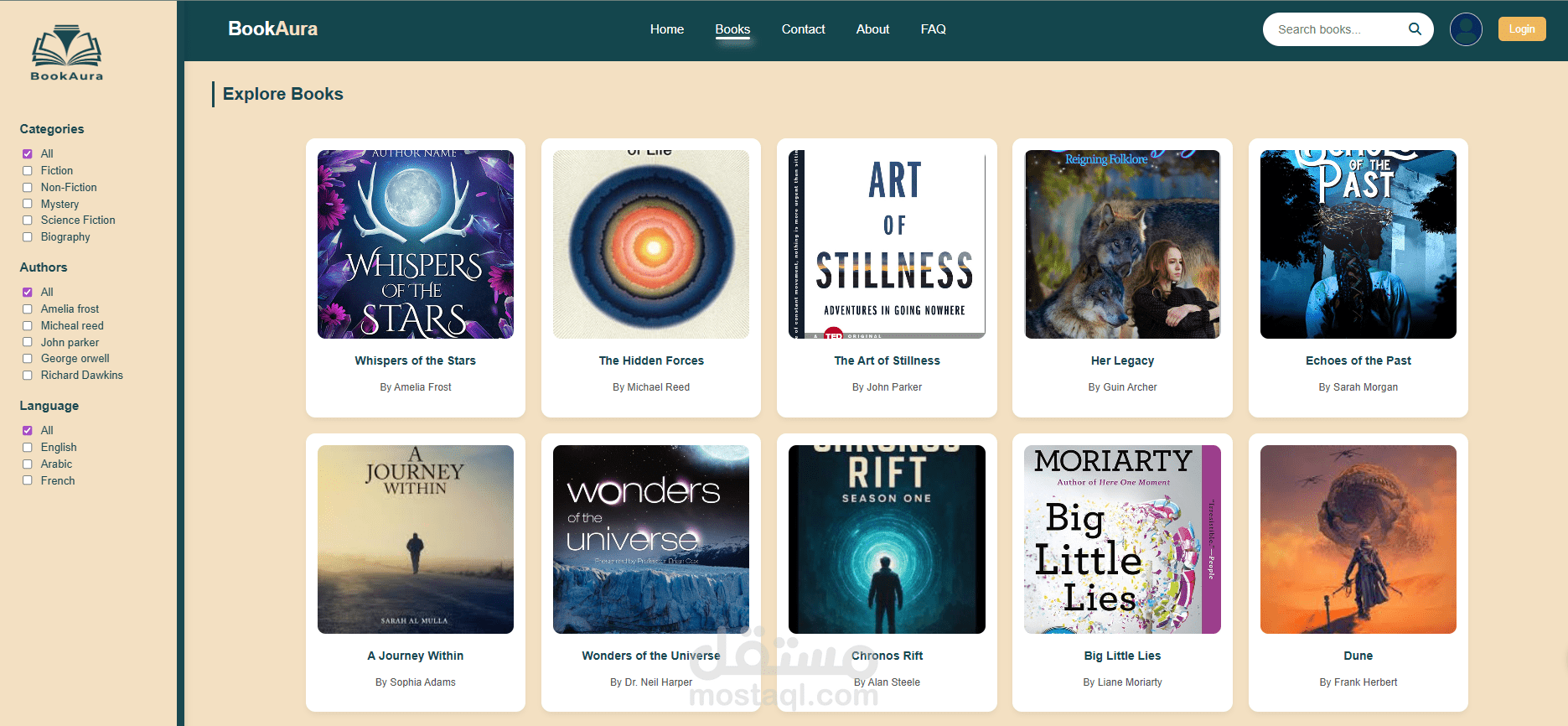The width and height of the screenshot is (1568, 726).
Task: Click the BookAura header title
Action: coord(272,29)
